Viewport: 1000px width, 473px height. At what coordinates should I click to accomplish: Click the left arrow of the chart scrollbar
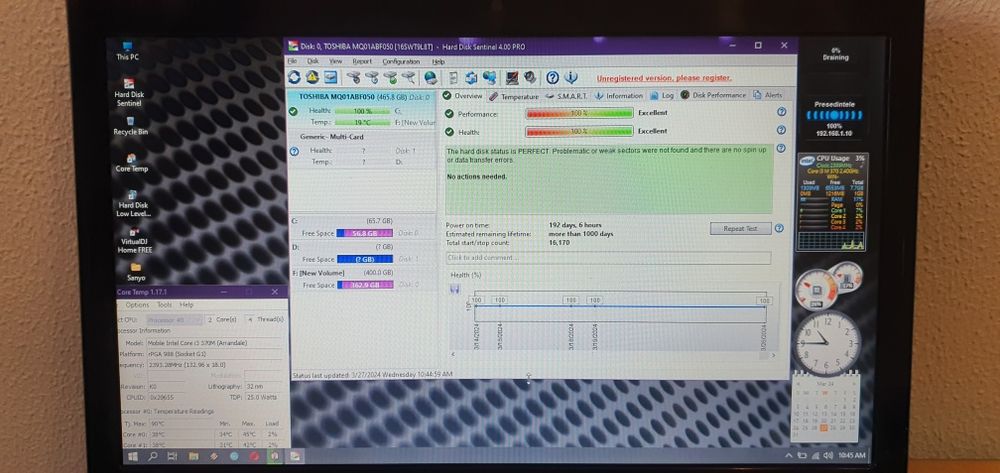[453, 354]
